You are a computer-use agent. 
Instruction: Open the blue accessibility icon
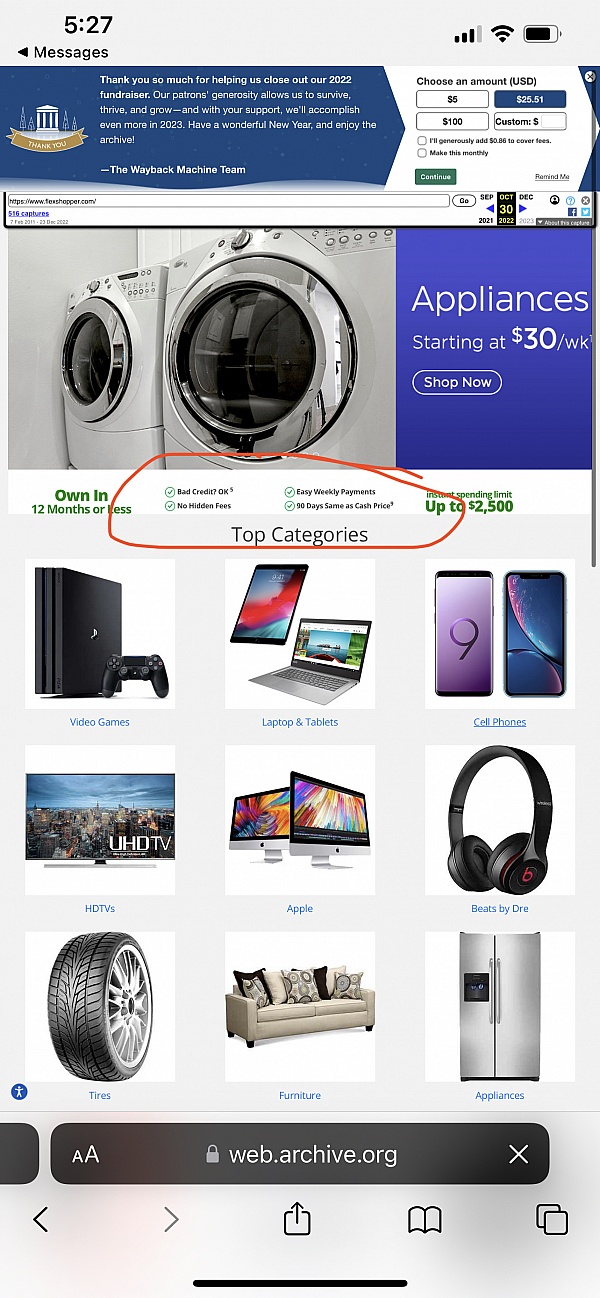19,1091
